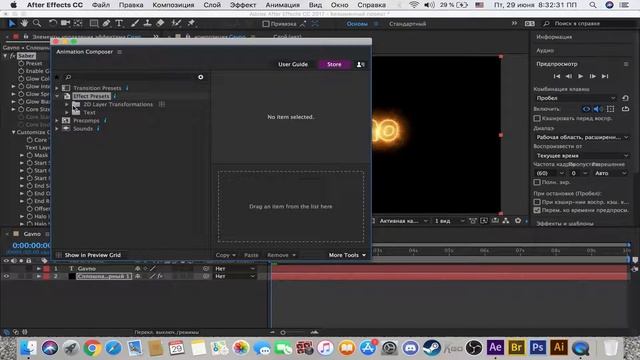Expand Transition Presets category

pyautogui.click(x=57, y=88)
